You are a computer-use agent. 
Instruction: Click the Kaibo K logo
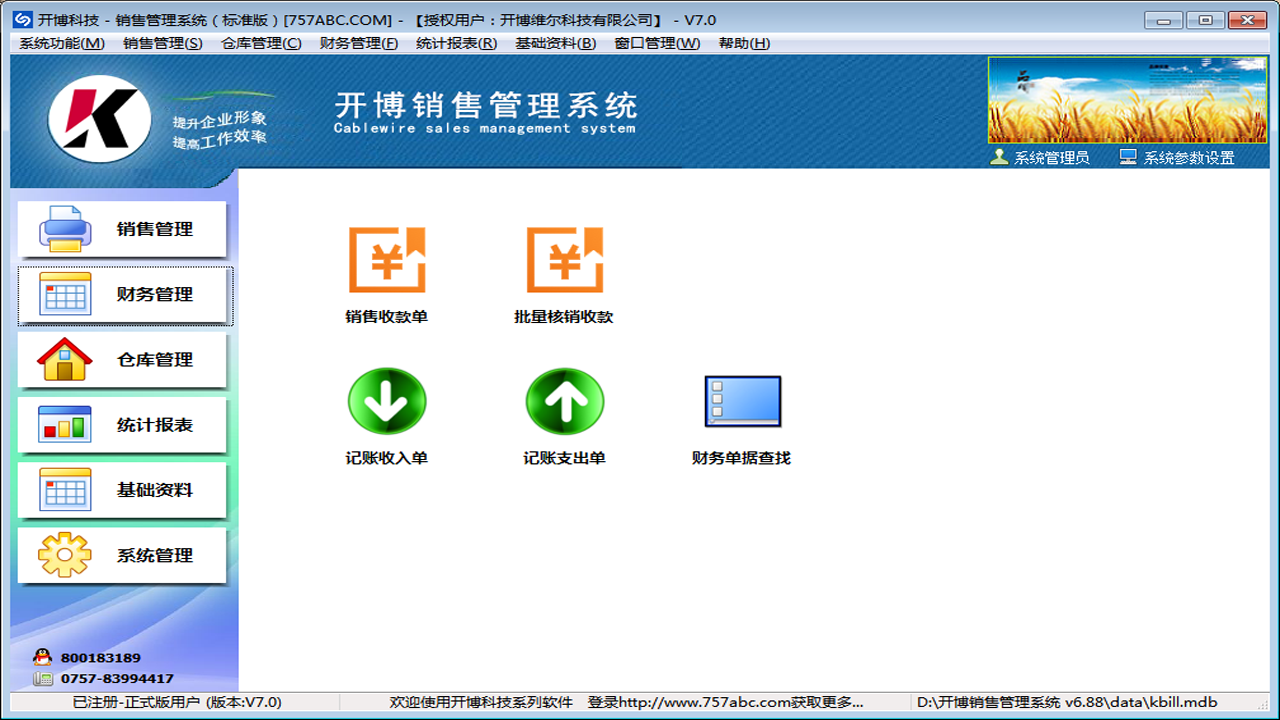click(x=100, y=119)
